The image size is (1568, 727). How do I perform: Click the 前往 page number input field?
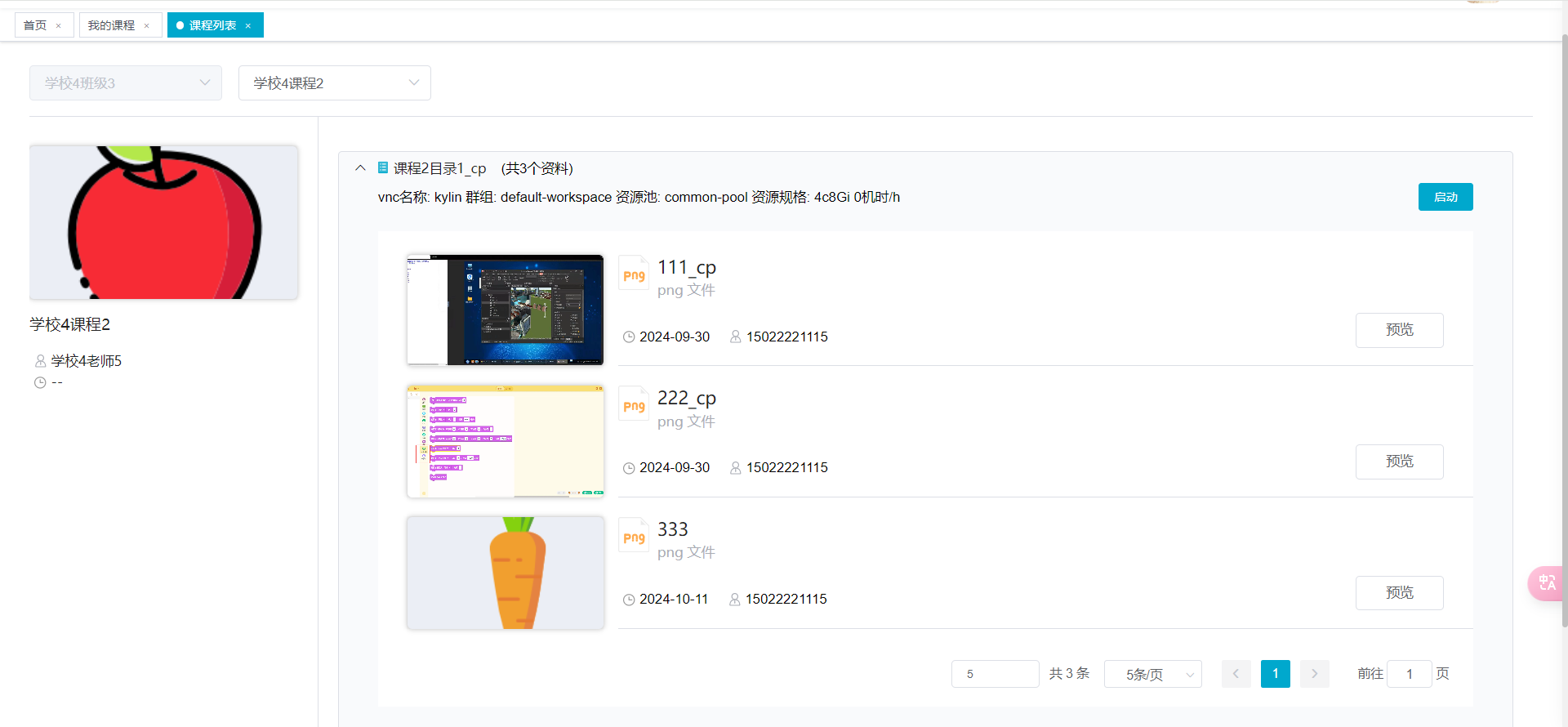pos(1409,674)
